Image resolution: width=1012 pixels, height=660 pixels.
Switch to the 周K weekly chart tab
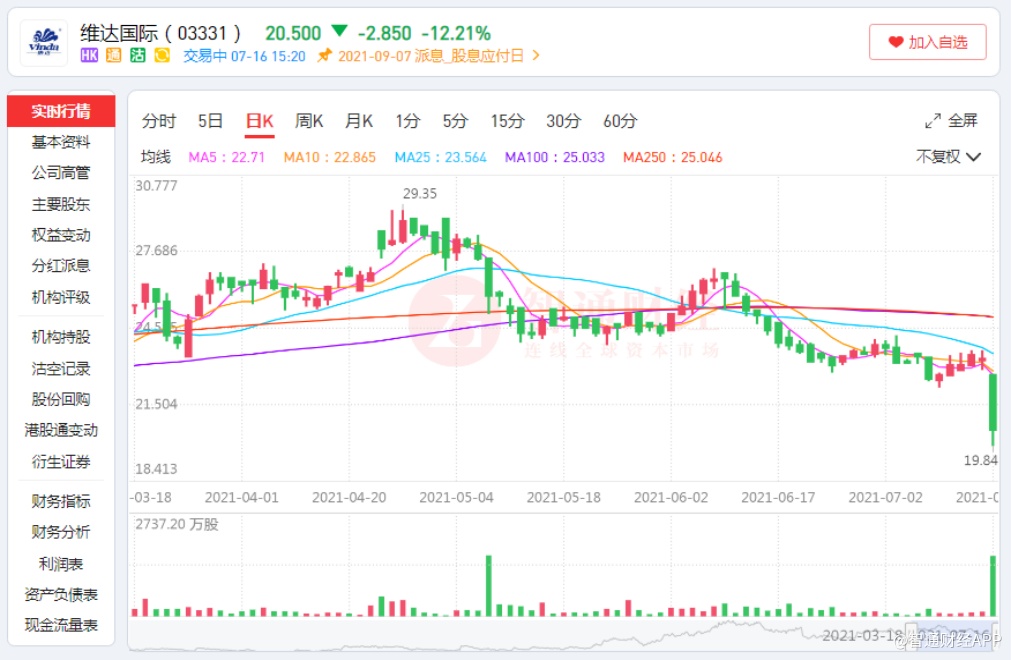(309, 121)
